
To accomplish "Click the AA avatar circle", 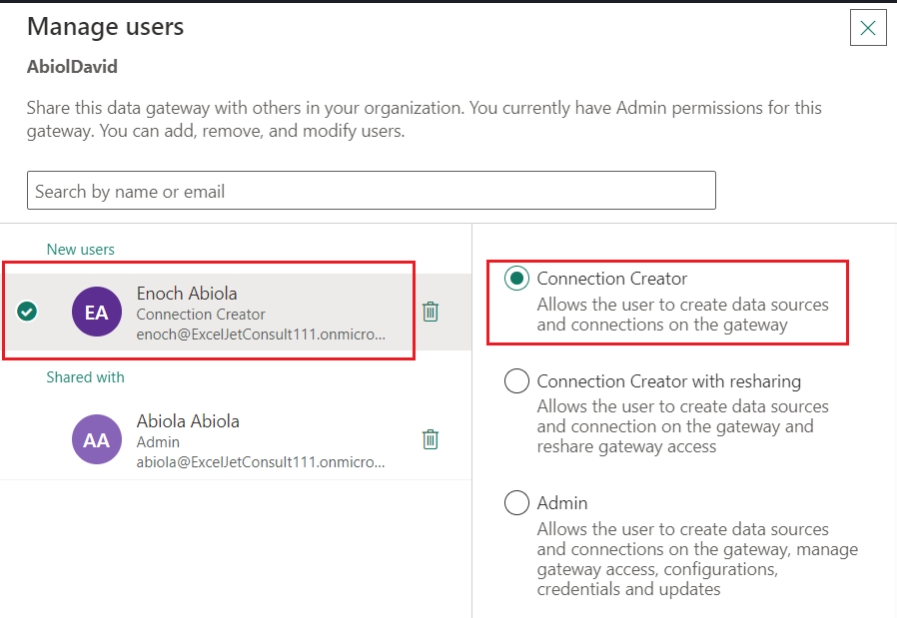I will point(96,440).
